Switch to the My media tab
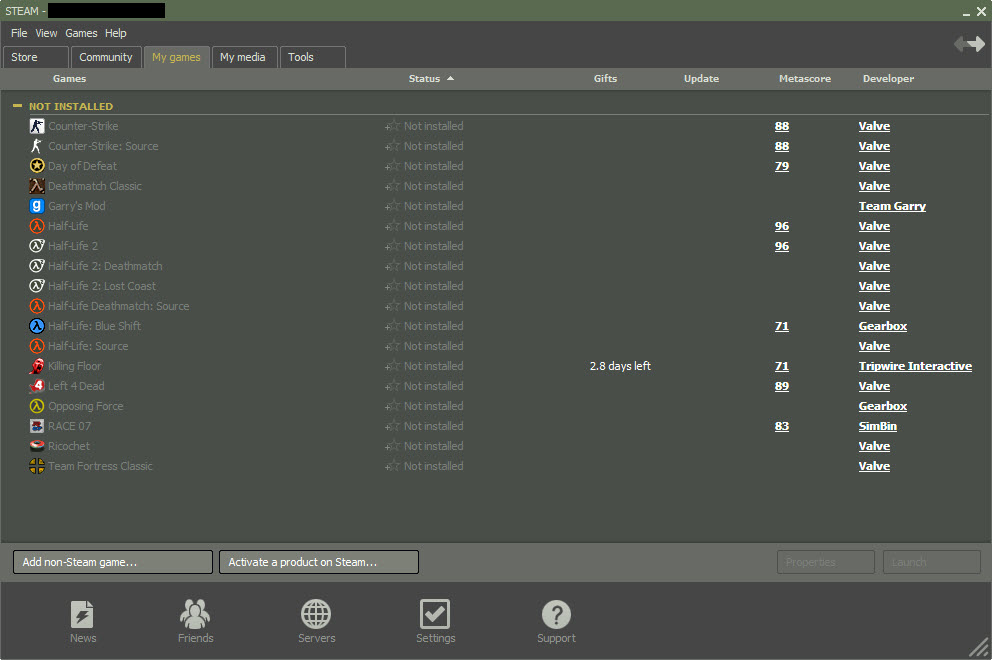992x660 pixels. pyautogui.click(x=243, y=57)
